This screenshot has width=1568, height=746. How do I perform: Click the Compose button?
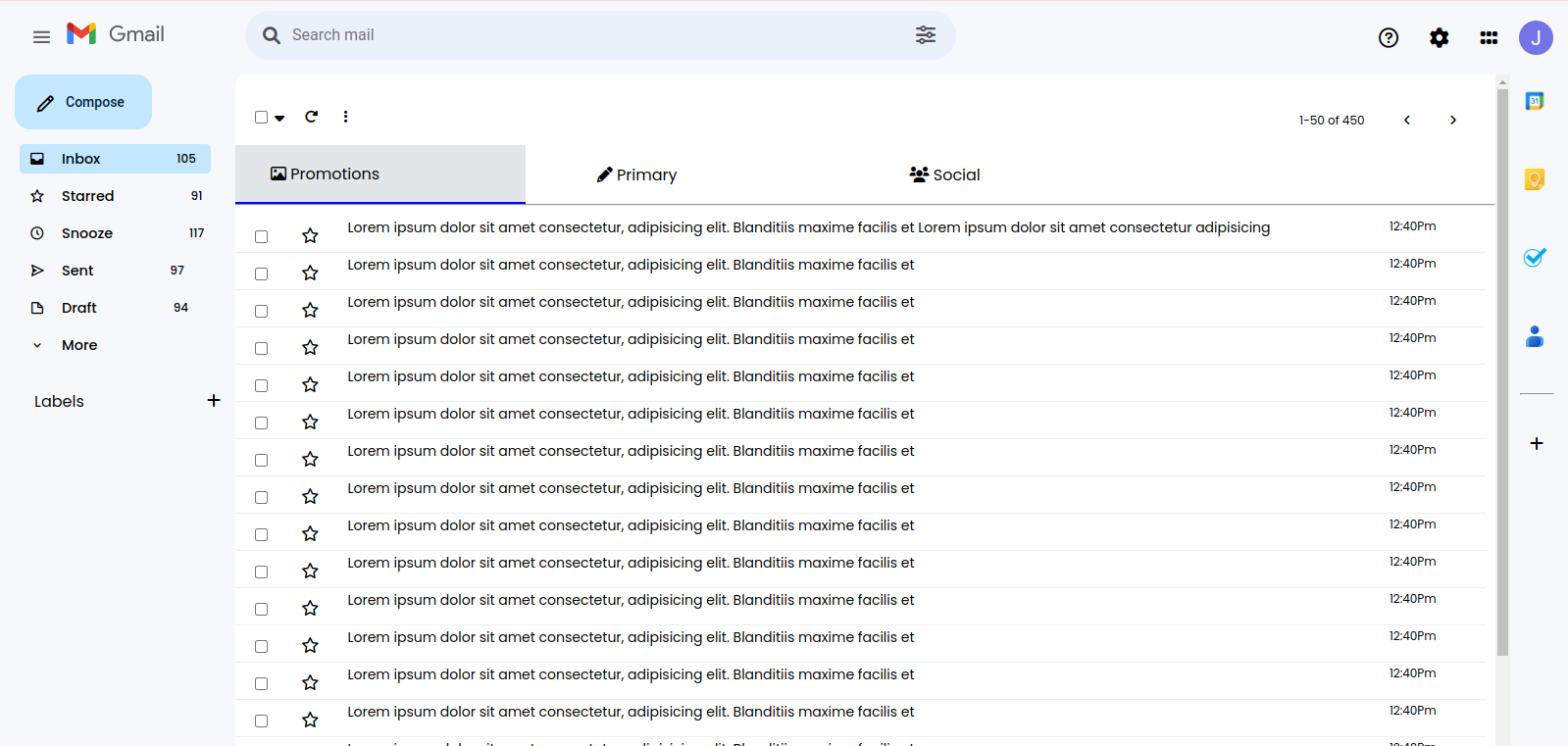[x=83, y=102]
